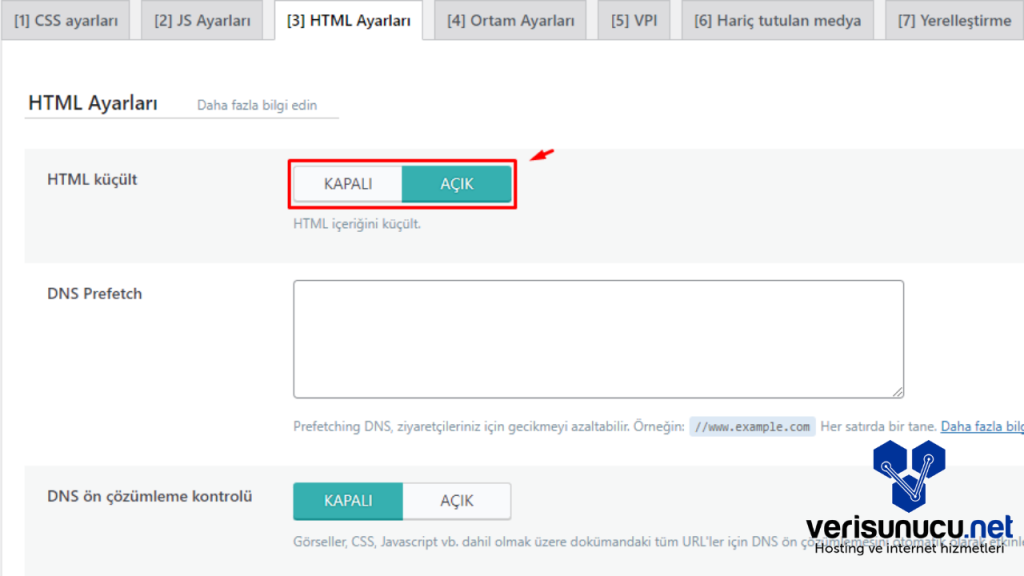The height and width of the screenshot is (576, 1024).
Task: Enable HTML küçült with AÇIK
Action: [457, 184]
